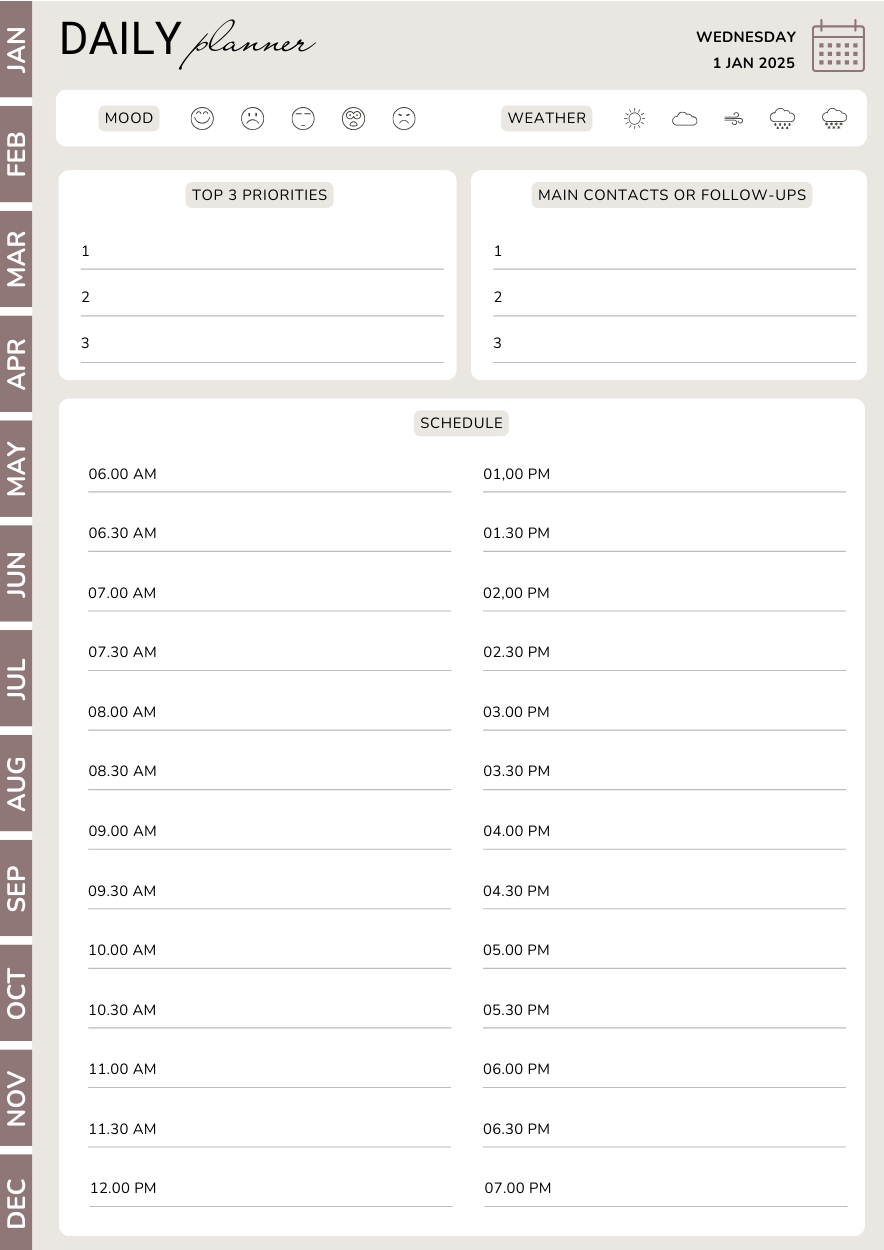The width and height of the screenshot is (884, 1250).
Task: Mark the sunny weather icon
Action: point(634,119)
